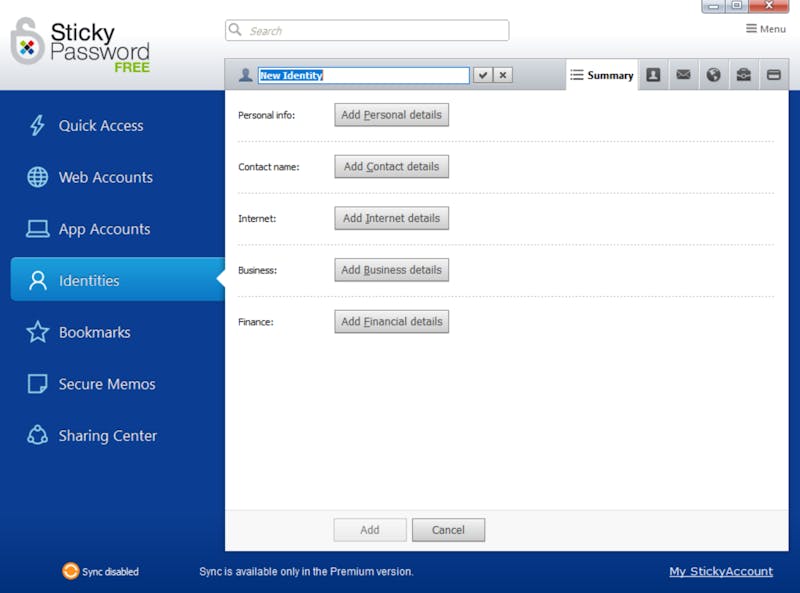The height and width of the screenshot is (593, 800).
Task: Click Add Personal details button
Action: (391, 115)
